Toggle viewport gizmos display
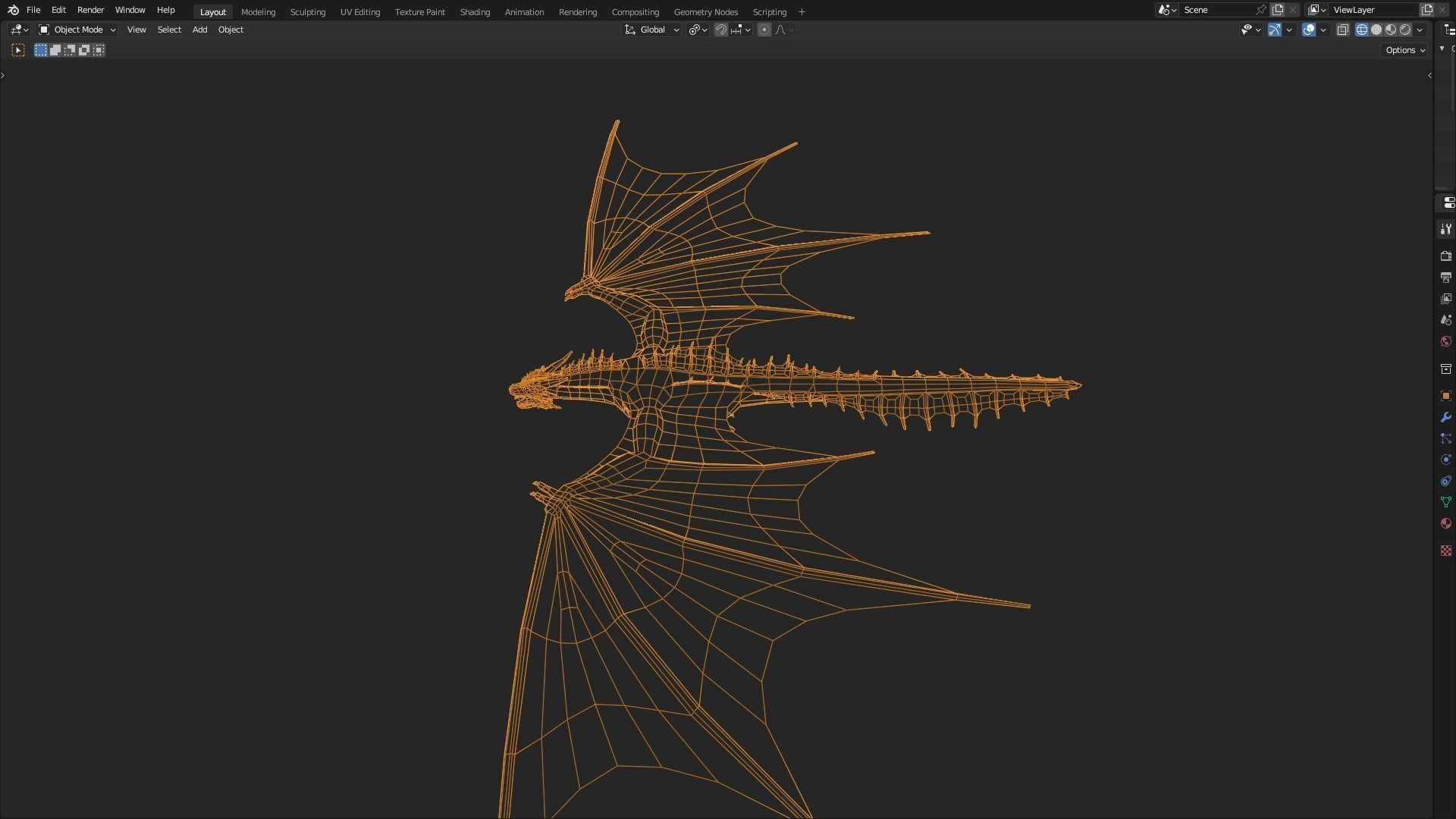The width and height of the screenshot is (1456, 819). click(1275, 30)
